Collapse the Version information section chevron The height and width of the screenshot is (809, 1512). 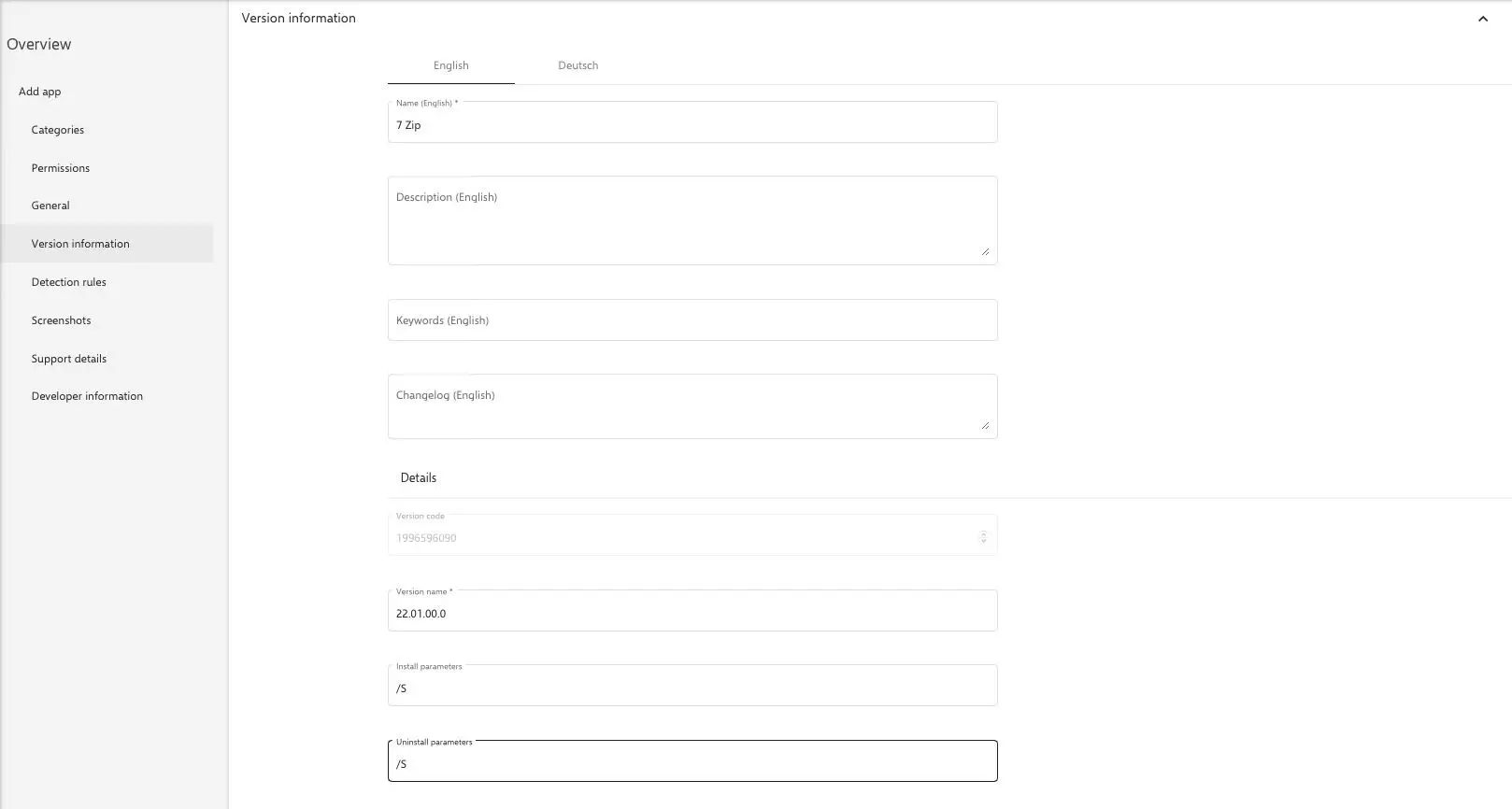point(1482,19)
